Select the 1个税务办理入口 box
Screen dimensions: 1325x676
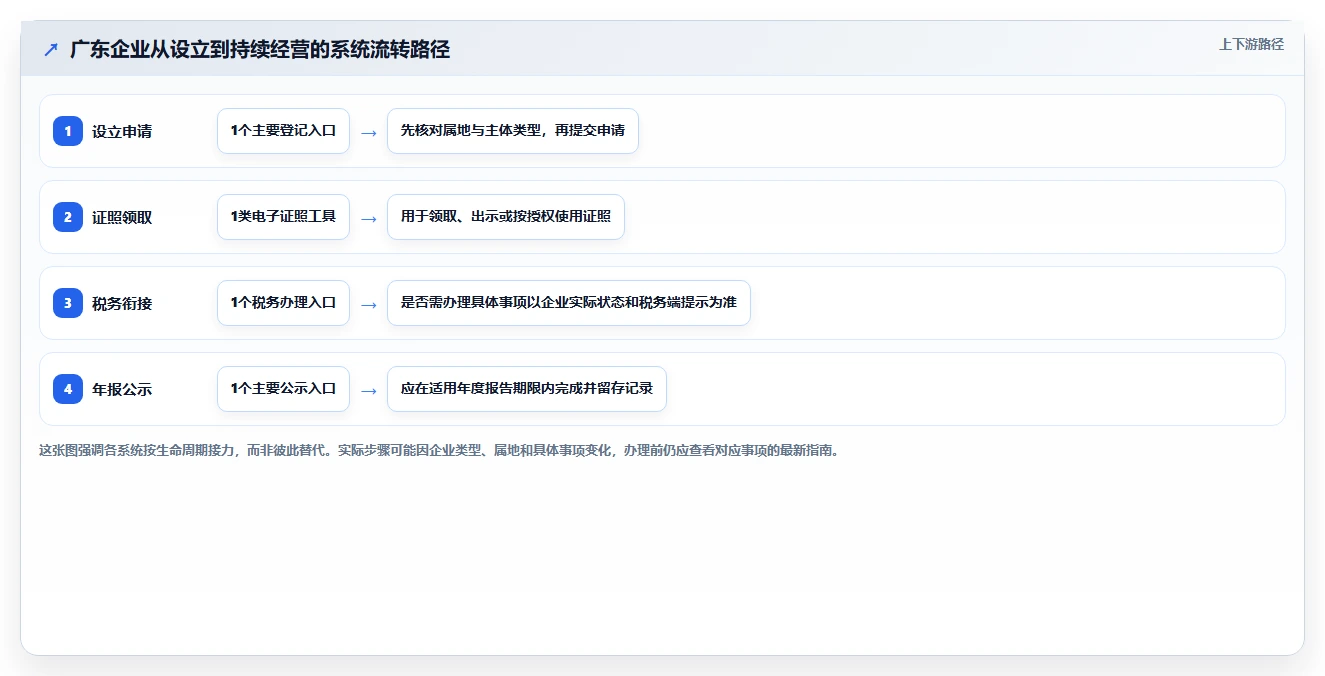[x=283, y=303]
